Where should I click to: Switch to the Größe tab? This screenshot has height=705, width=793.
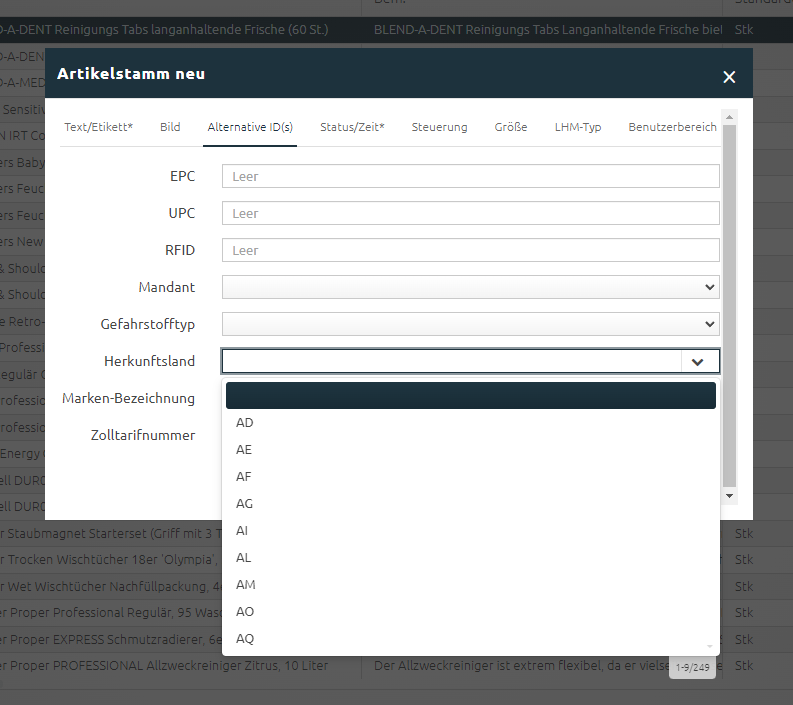[511, 127]
